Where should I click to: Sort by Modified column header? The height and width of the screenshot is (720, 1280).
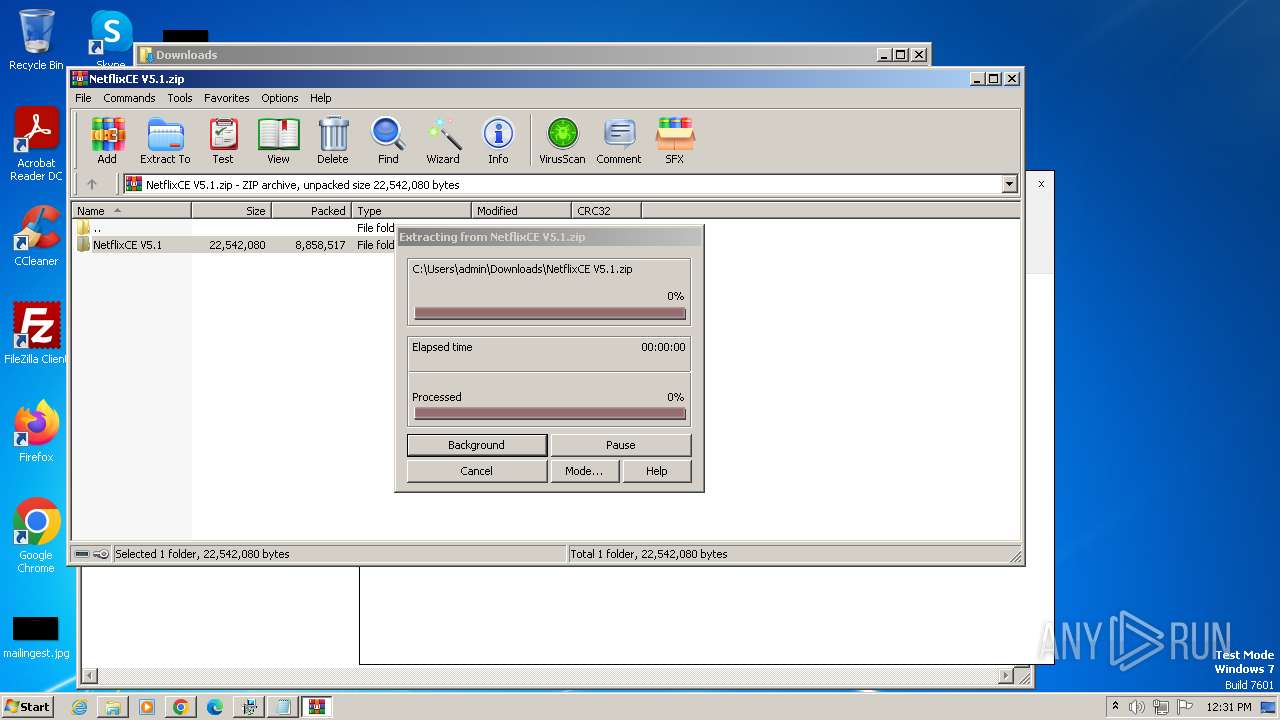tap(521, 211)
